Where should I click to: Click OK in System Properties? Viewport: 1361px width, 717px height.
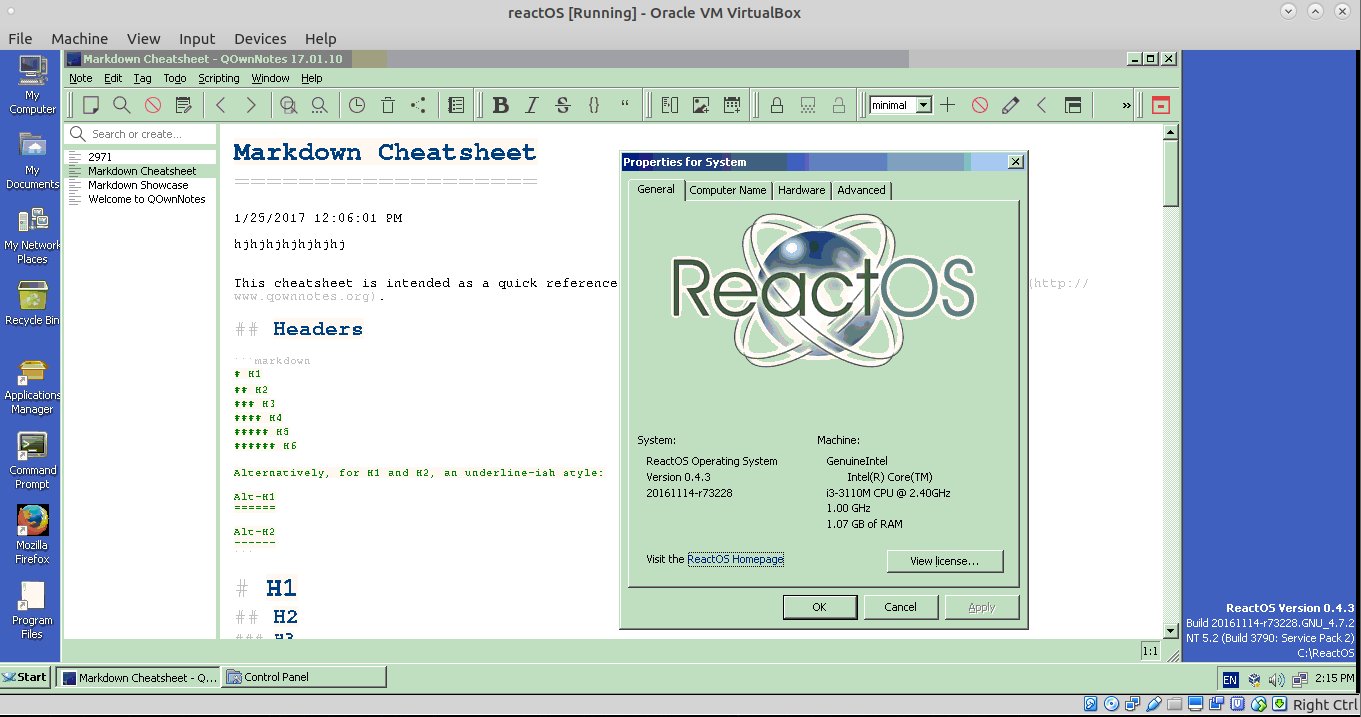pos(819,607)
